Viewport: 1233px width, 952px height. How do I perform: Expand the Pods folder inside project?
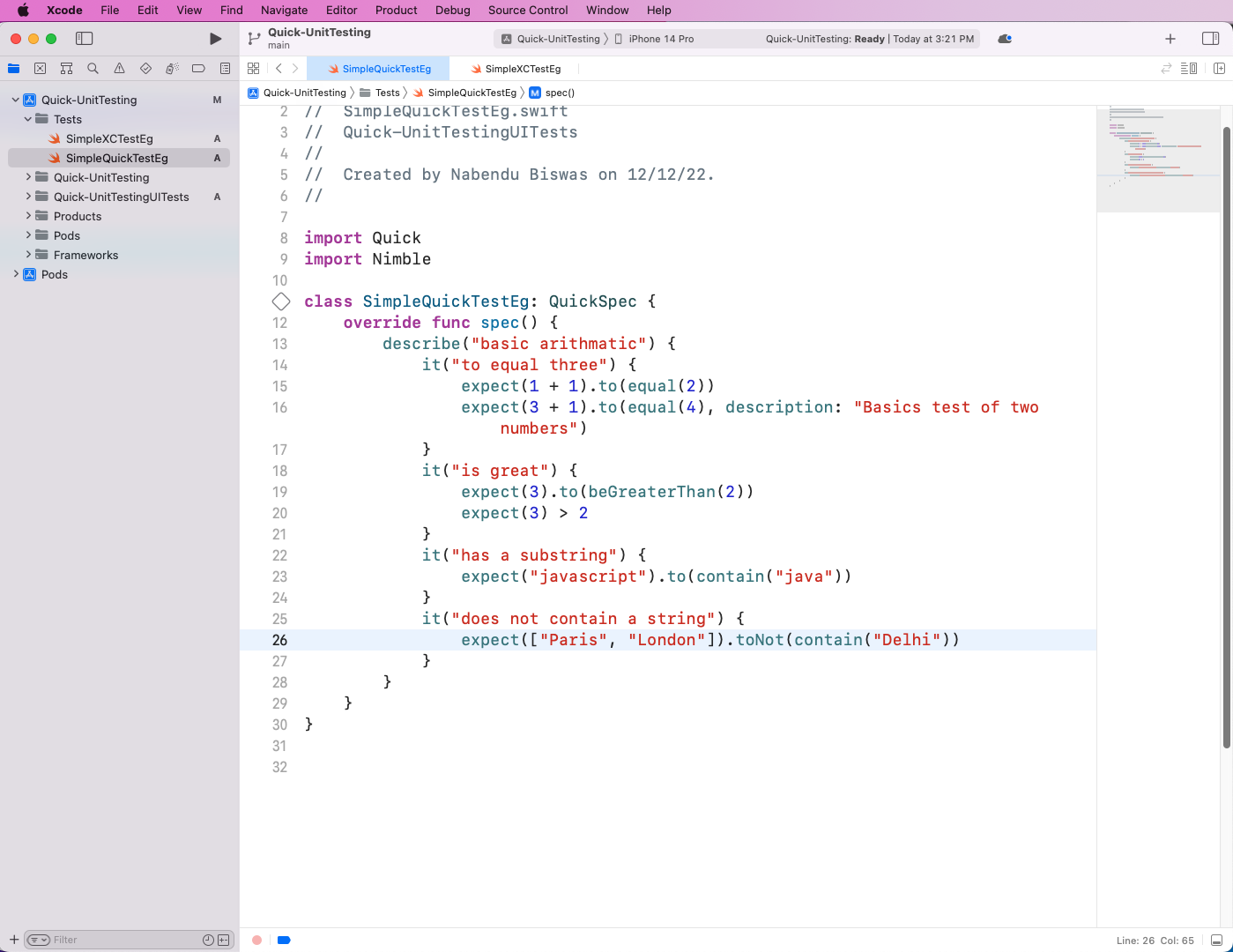point(28,235)
